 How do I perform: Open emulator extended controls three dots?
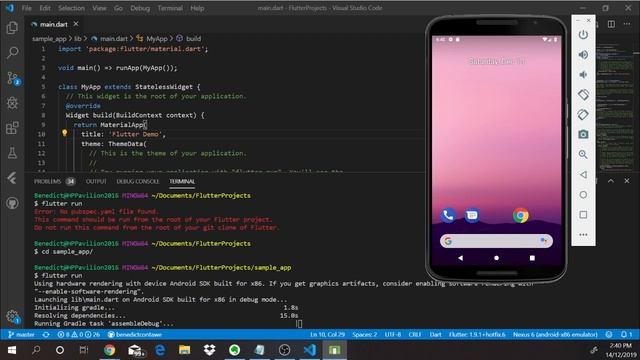point(583,235)
